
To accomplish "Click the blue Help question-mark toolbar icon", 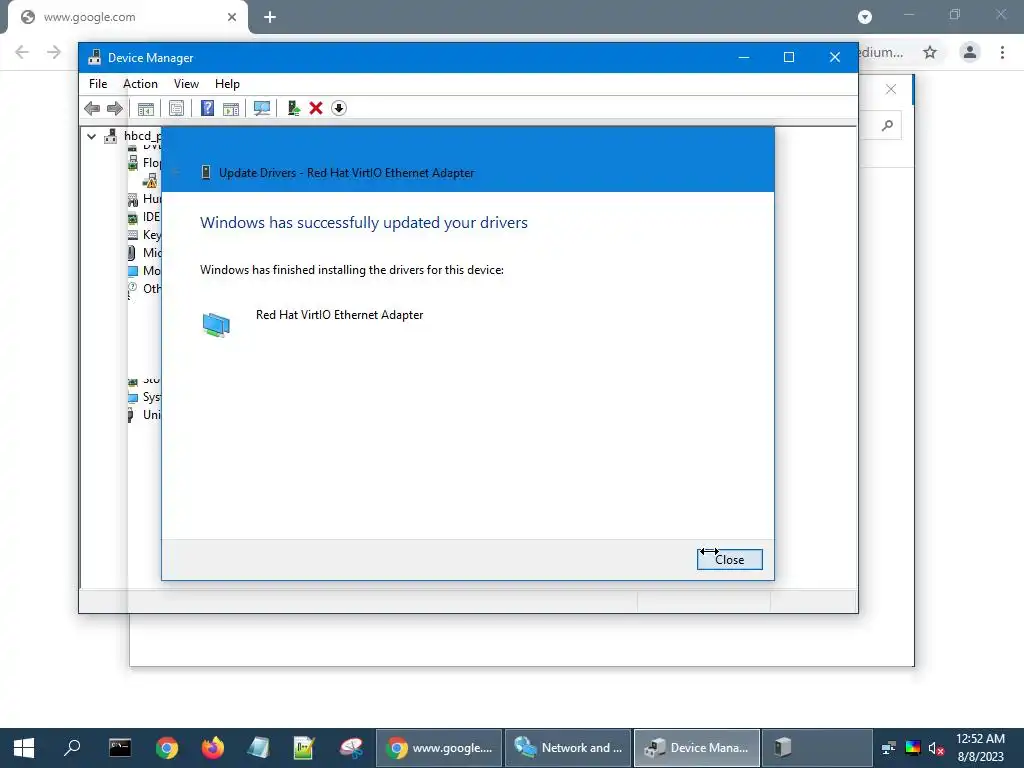I will 207,108.
